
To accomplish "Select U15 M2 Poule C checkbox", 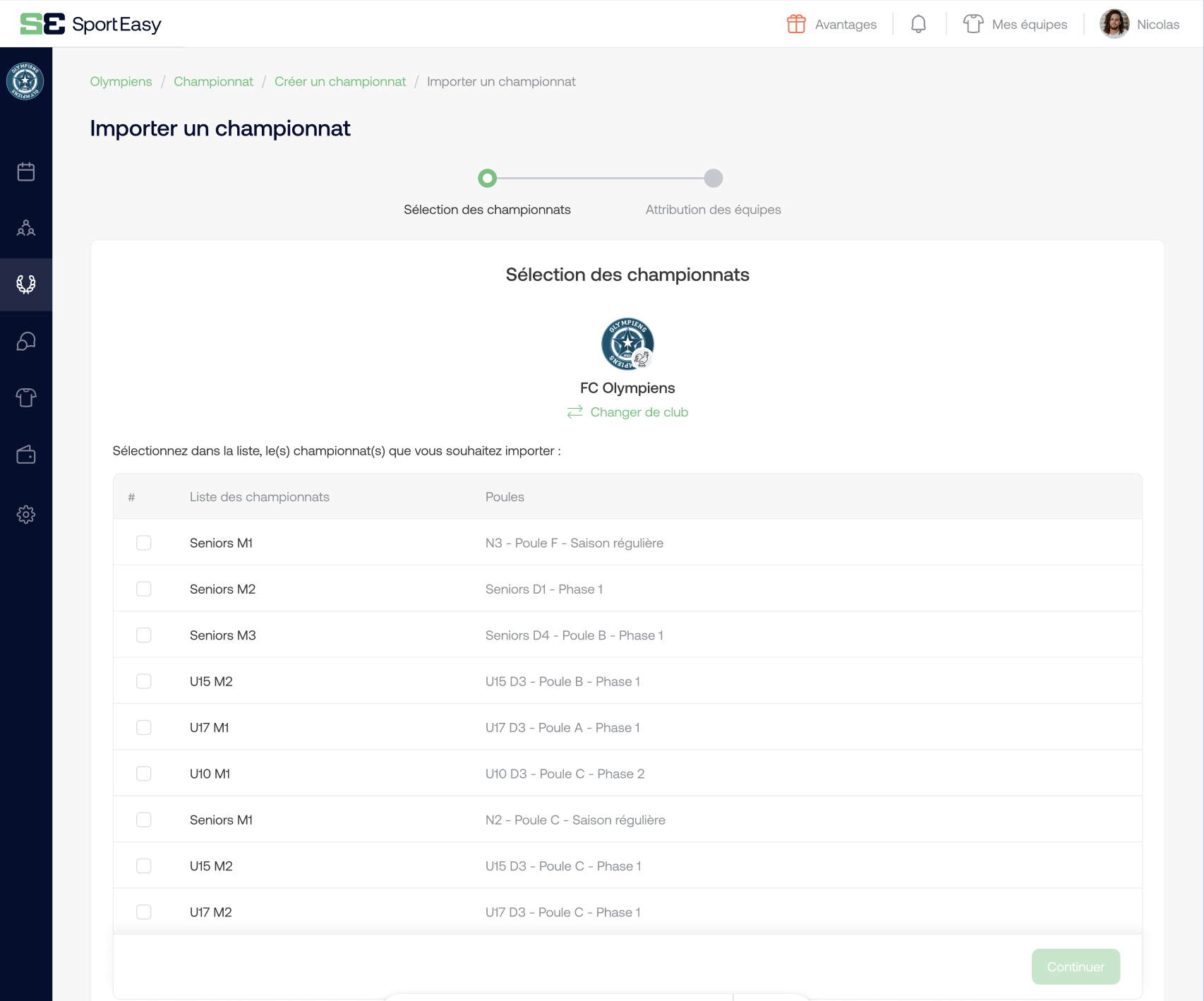I will 144,866.
